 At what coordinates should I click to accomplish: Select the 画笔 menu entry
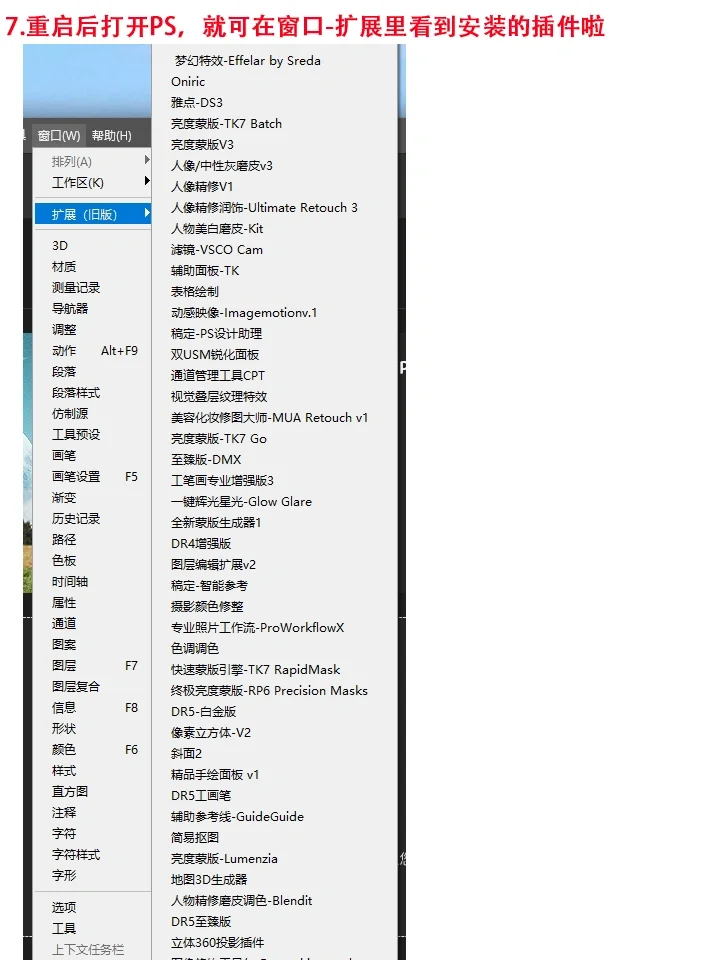[x=64, y=456]
